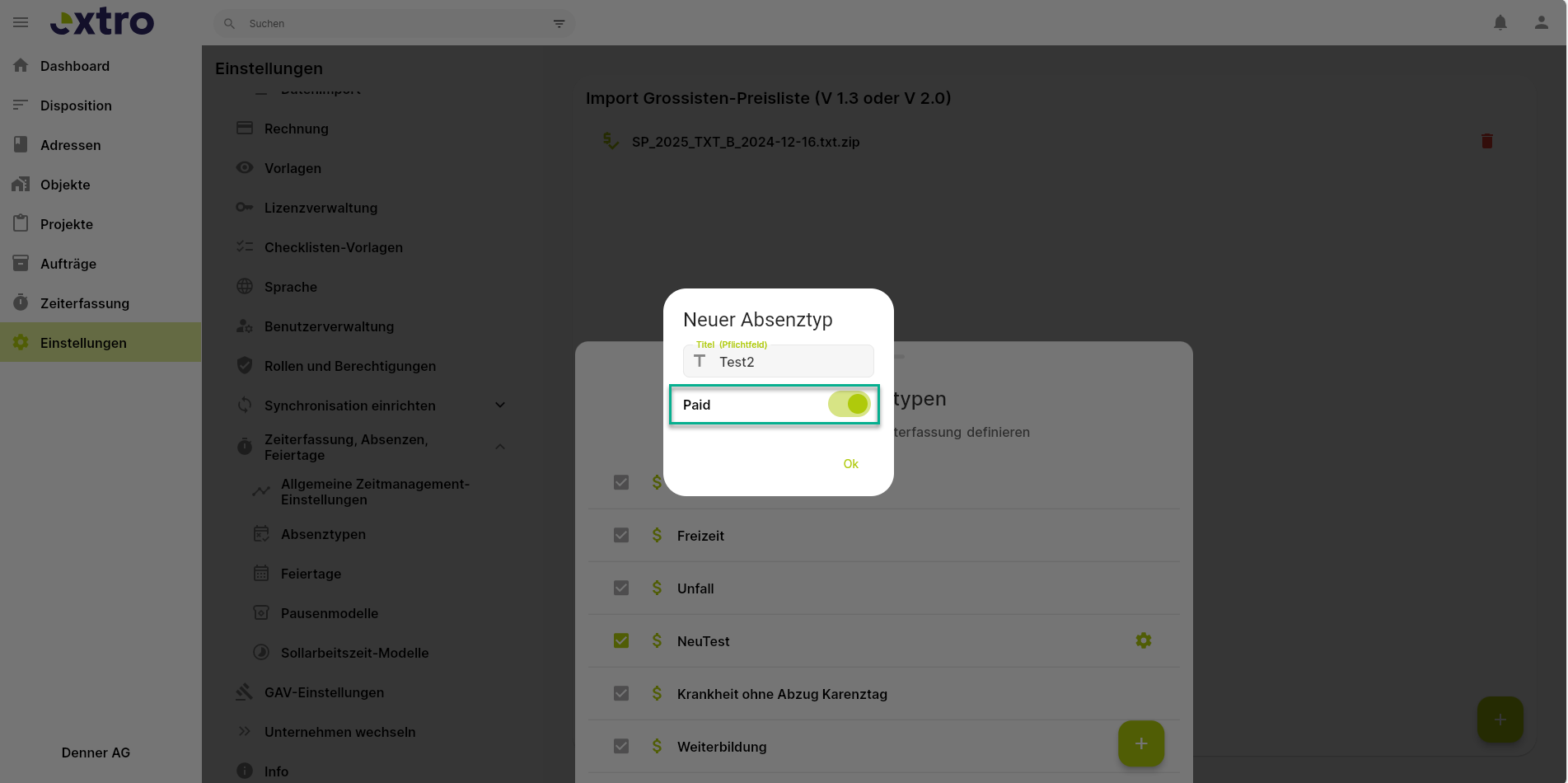Click the Einstellungen page heading

pos(269,68)
